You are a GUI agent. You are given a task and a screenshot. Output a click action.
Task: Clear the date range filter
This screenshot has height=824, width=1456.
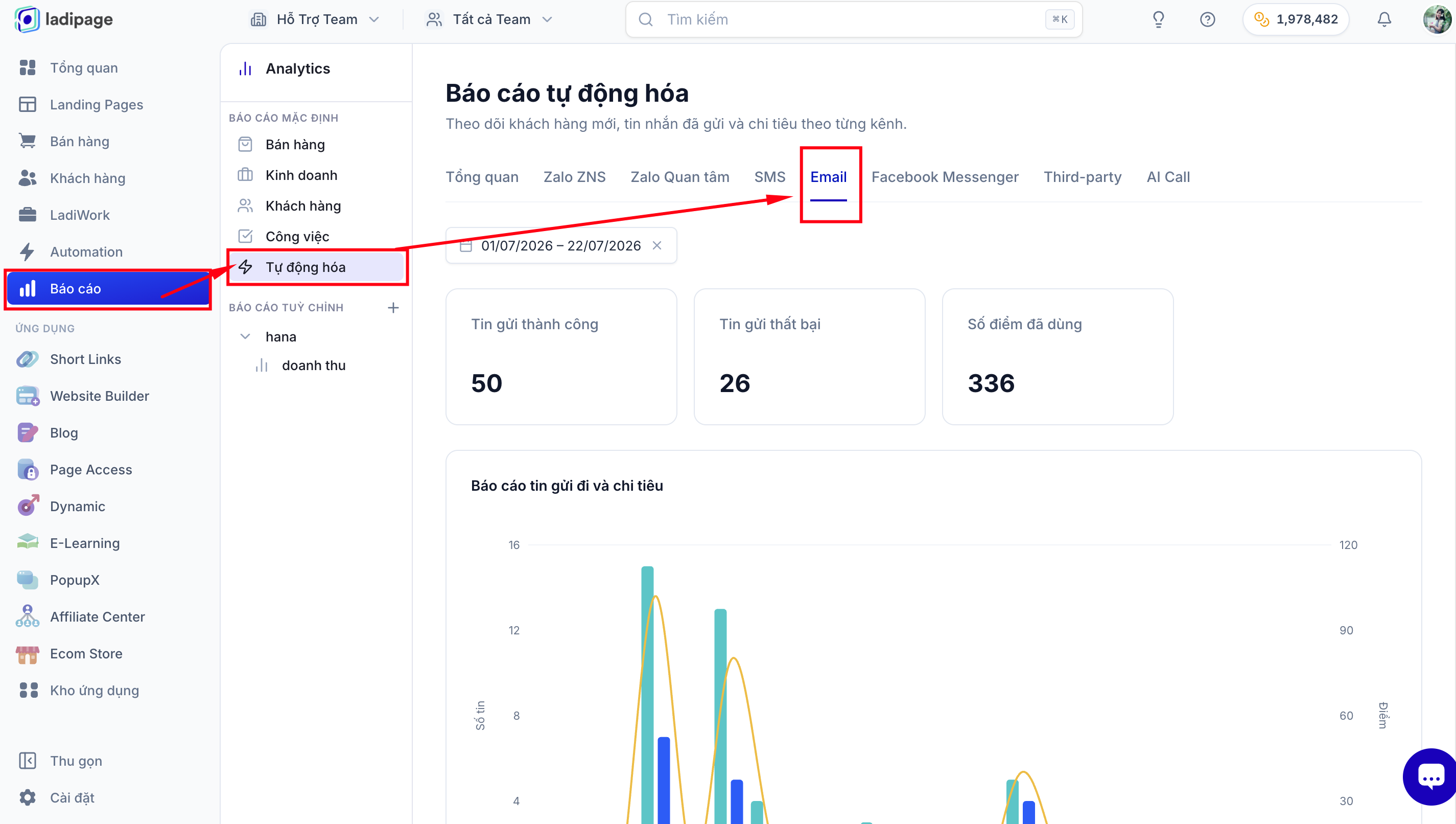point(657,245)
